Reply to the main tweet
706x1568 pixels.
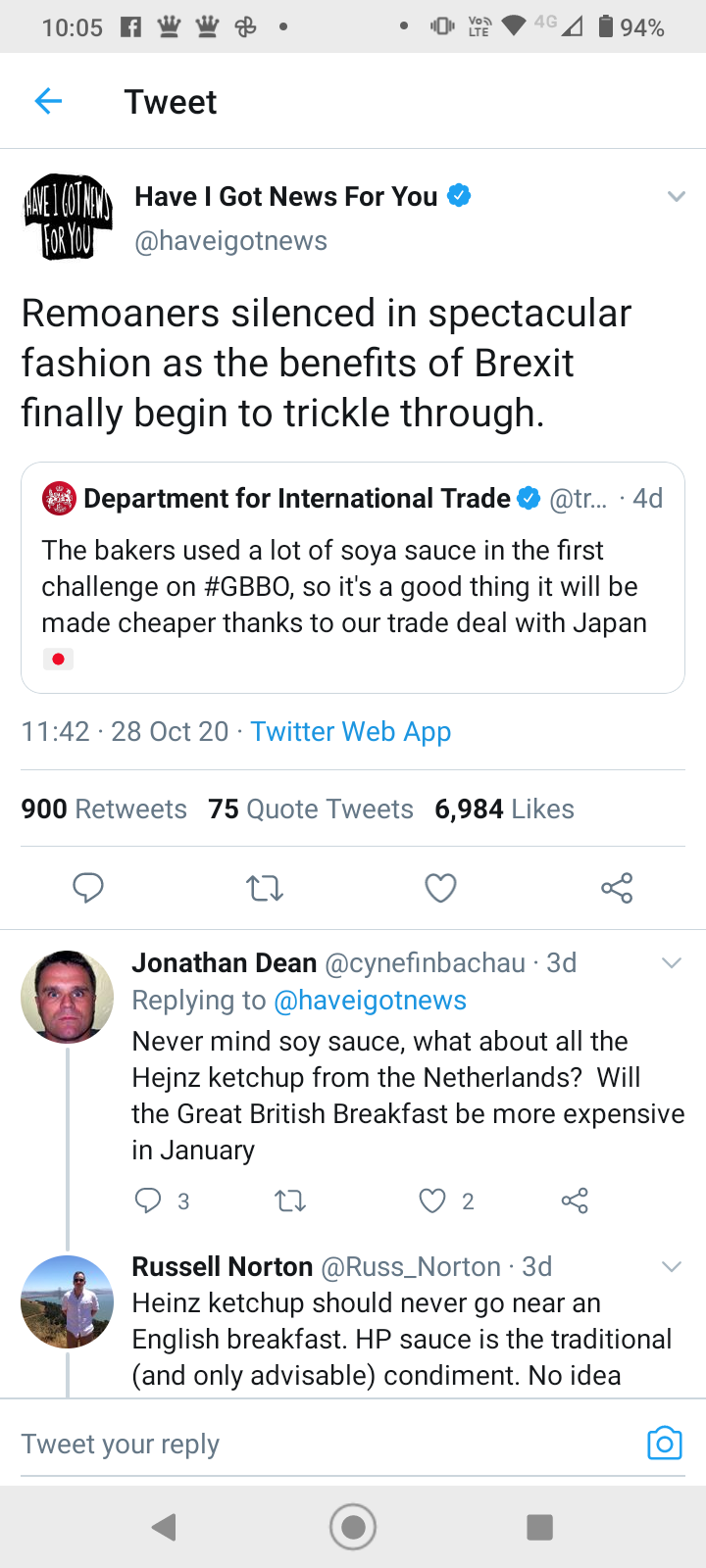coord(88,888)
